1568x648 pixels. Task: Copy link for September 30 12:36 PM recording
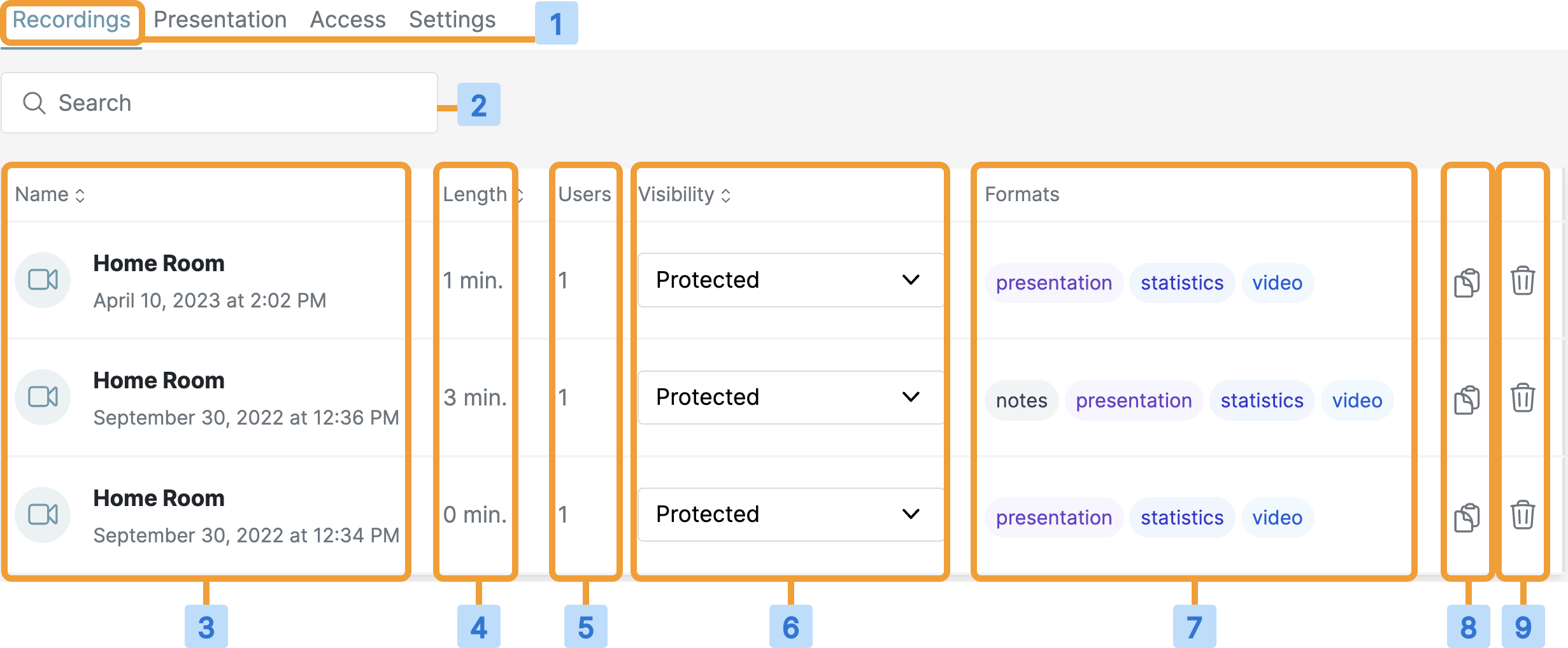1466,400
